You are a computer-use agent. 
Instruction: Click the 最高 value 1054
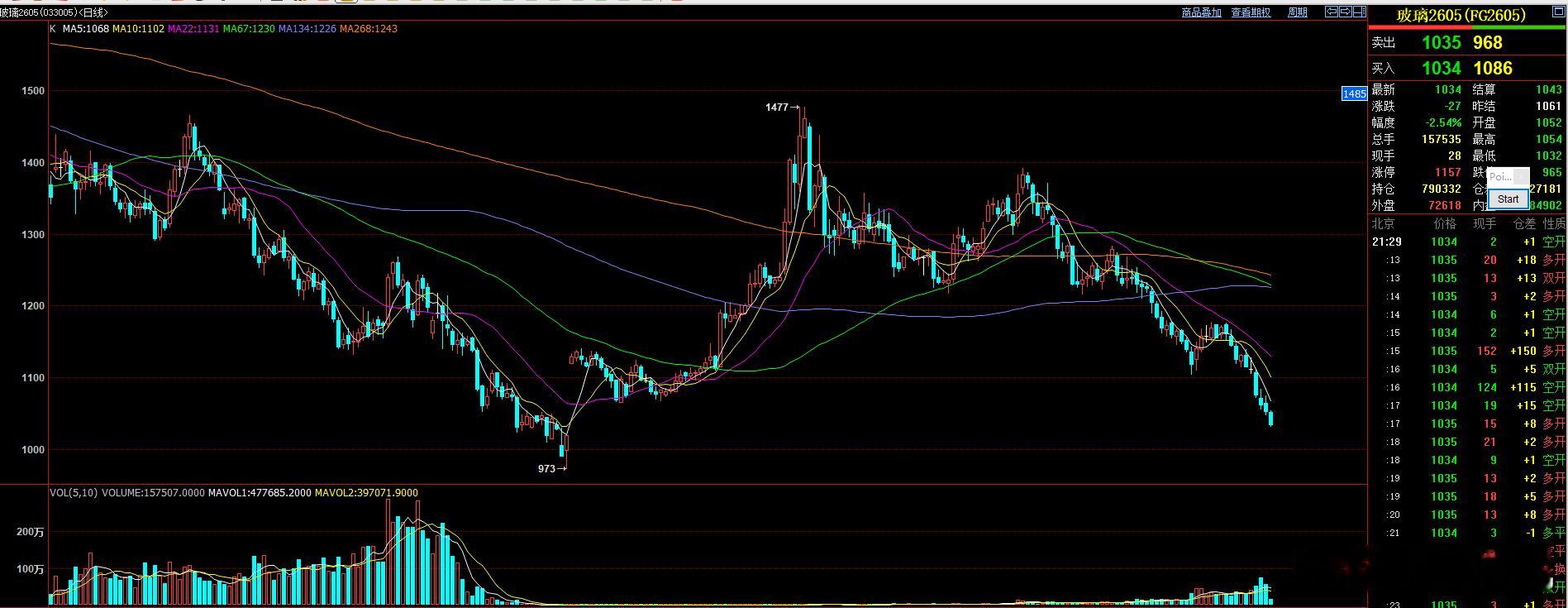point(1549,140)
